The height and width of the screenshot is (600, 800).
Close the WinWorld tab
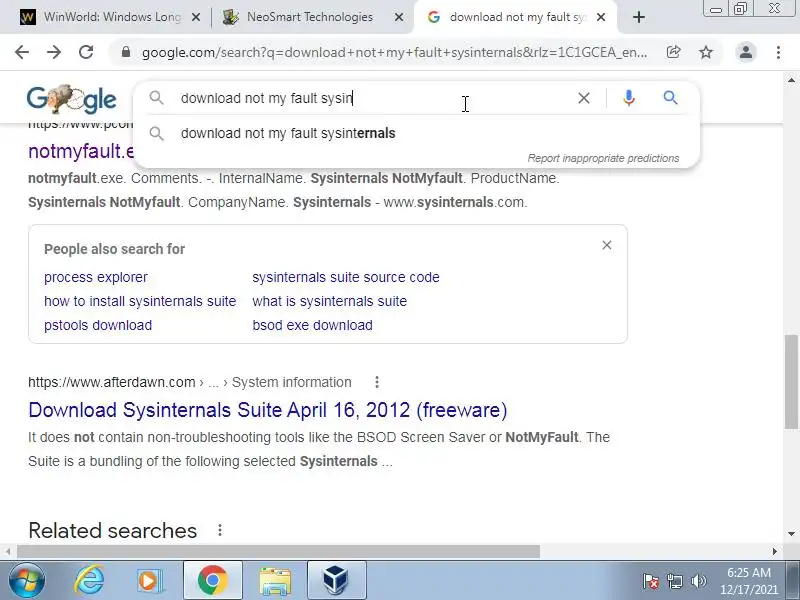coord(195,17)
